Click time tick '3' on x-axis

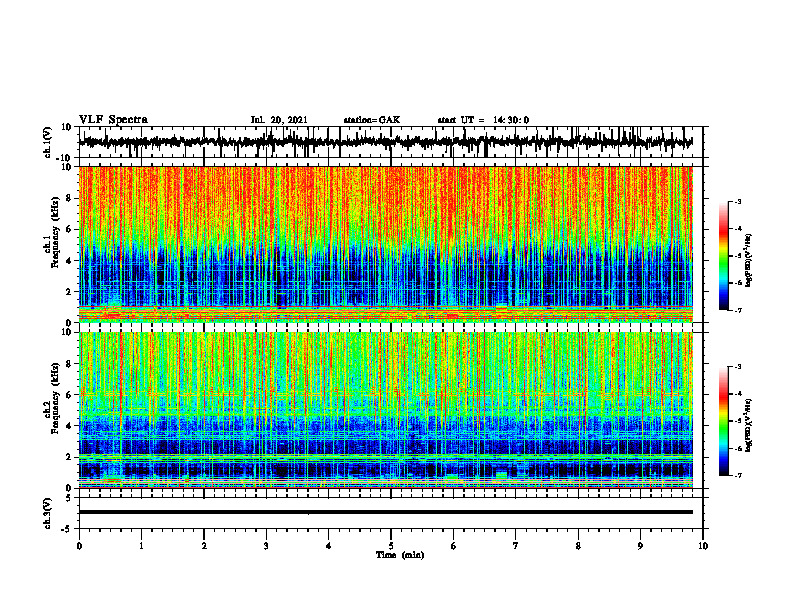266,546
